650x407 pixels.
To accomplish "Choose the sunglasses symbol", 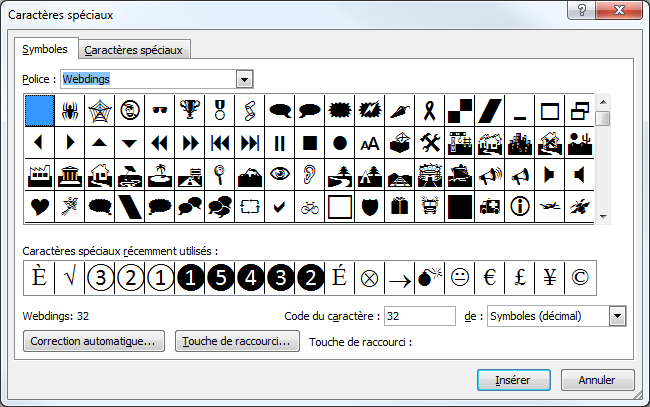I will [x=160, y=111].
